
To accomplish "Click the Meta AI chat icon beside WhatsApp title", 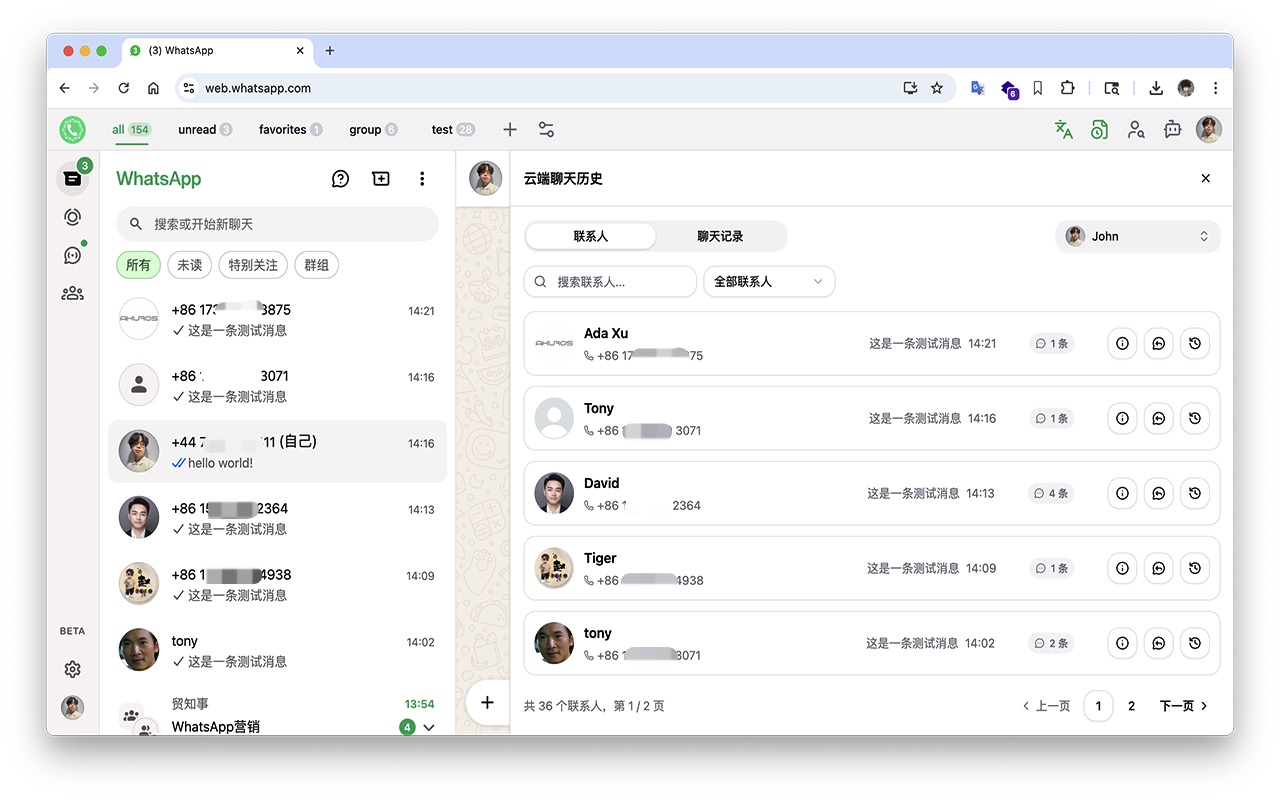I will coord(340,179).
